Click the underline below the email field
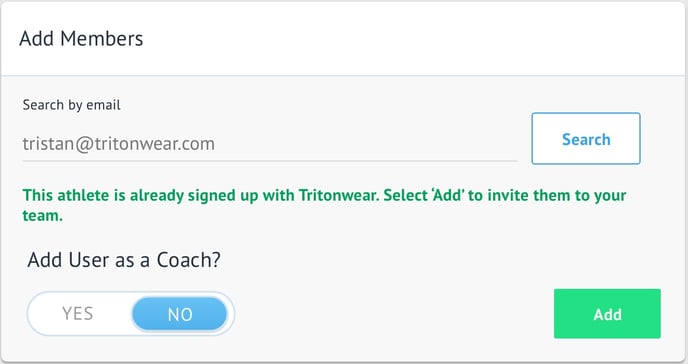 pos(270,161)
